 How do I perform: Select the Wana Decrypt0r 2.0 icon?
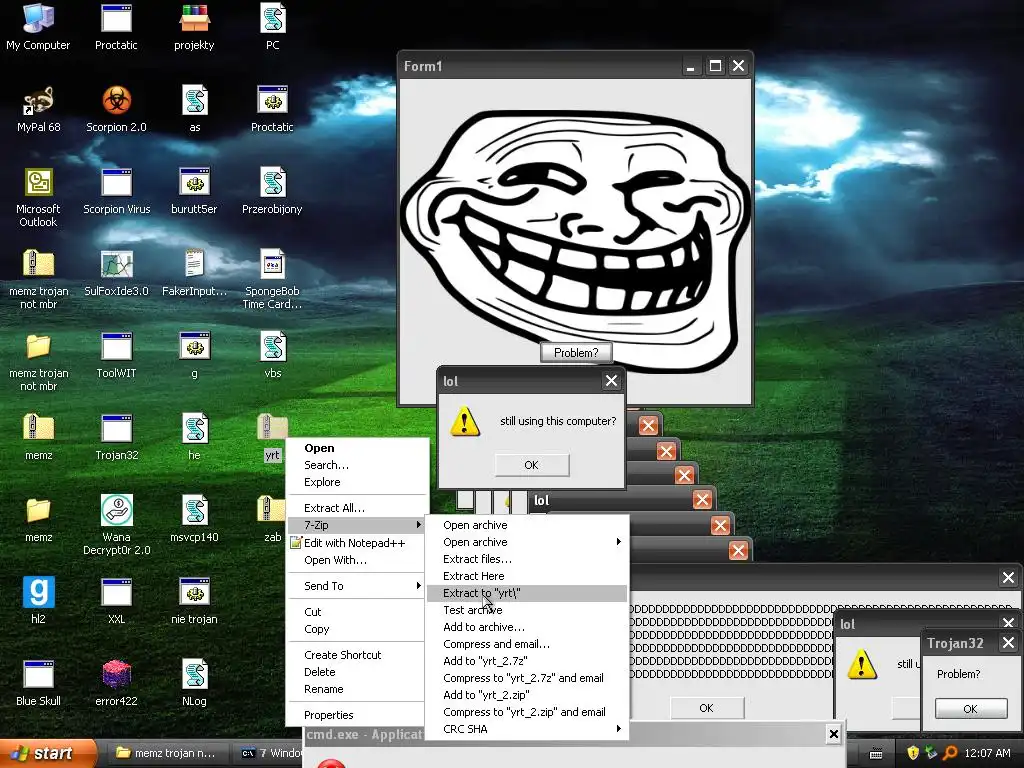click(x=116, y=525)
